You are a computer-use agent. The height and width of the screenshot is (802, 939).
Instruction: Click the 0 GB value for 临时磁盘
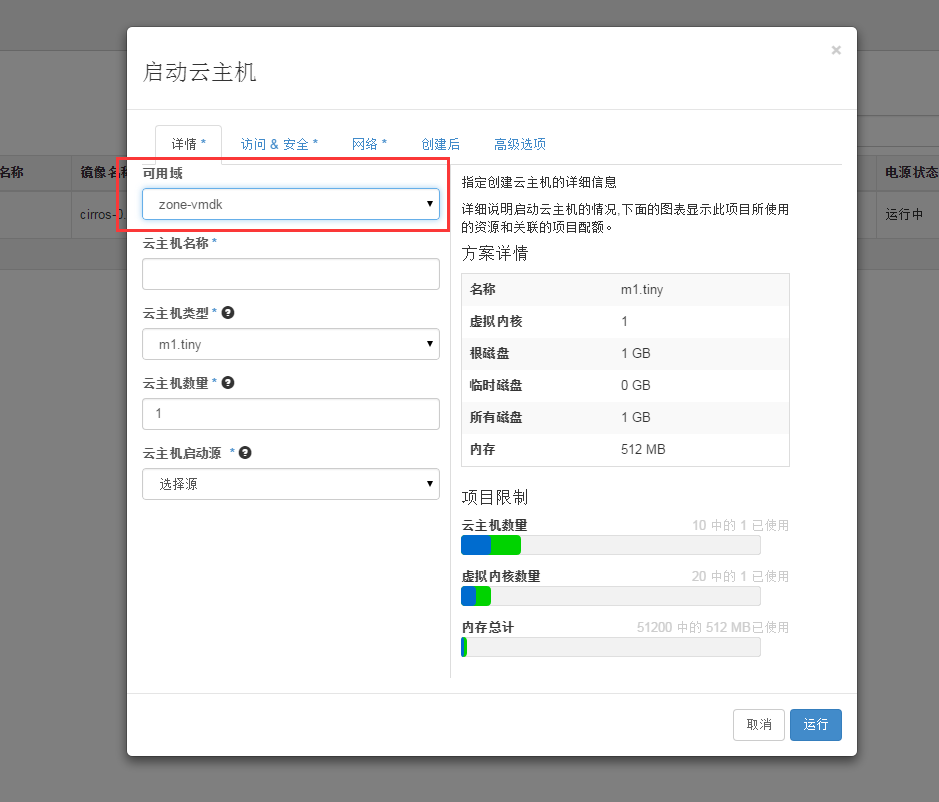pos(635,385)
